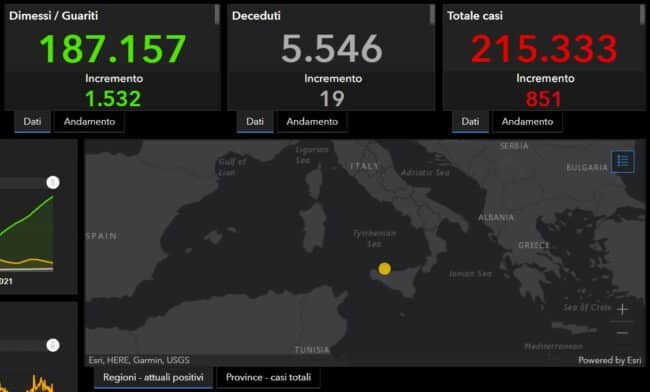Click the GREECE label on the map
The height and width of the screenshot is (392, 650).
click(x=534, y=245)
